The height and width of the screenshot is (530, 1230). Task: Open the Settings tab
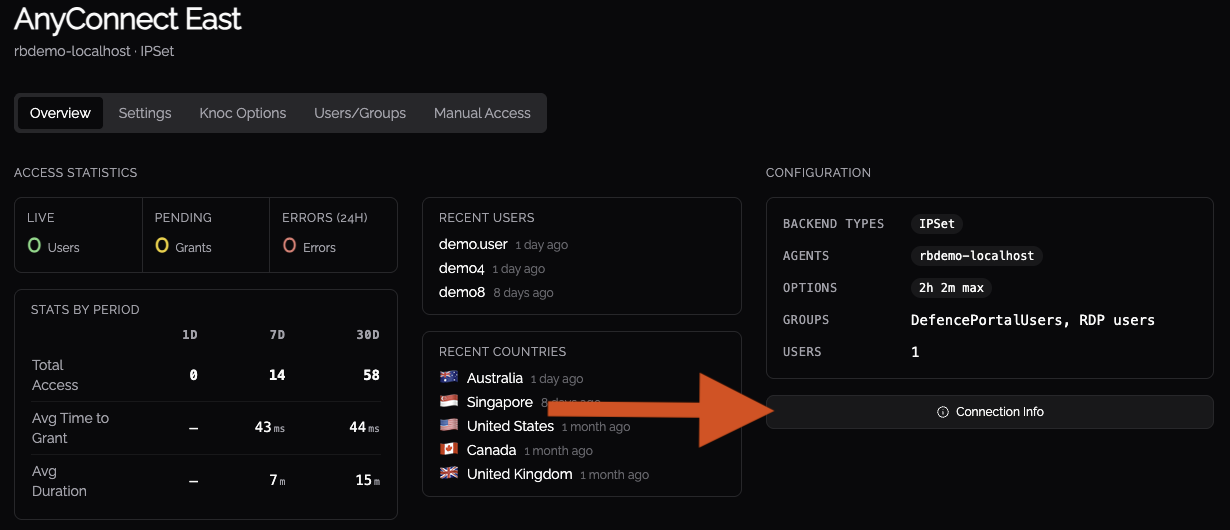pos(145,113)
